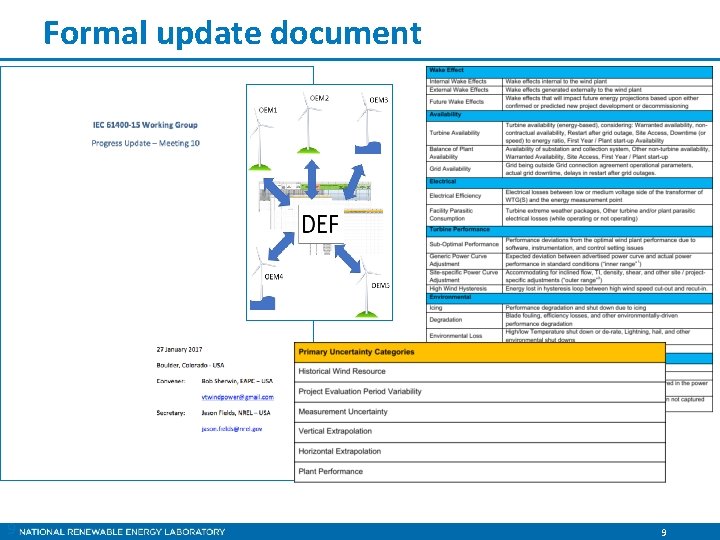Image resolution: width=720 pixels, height=540 pixels.
Task: Select the 'Horizontal Extrapolation' row
Action: click(x=480, y=452)
